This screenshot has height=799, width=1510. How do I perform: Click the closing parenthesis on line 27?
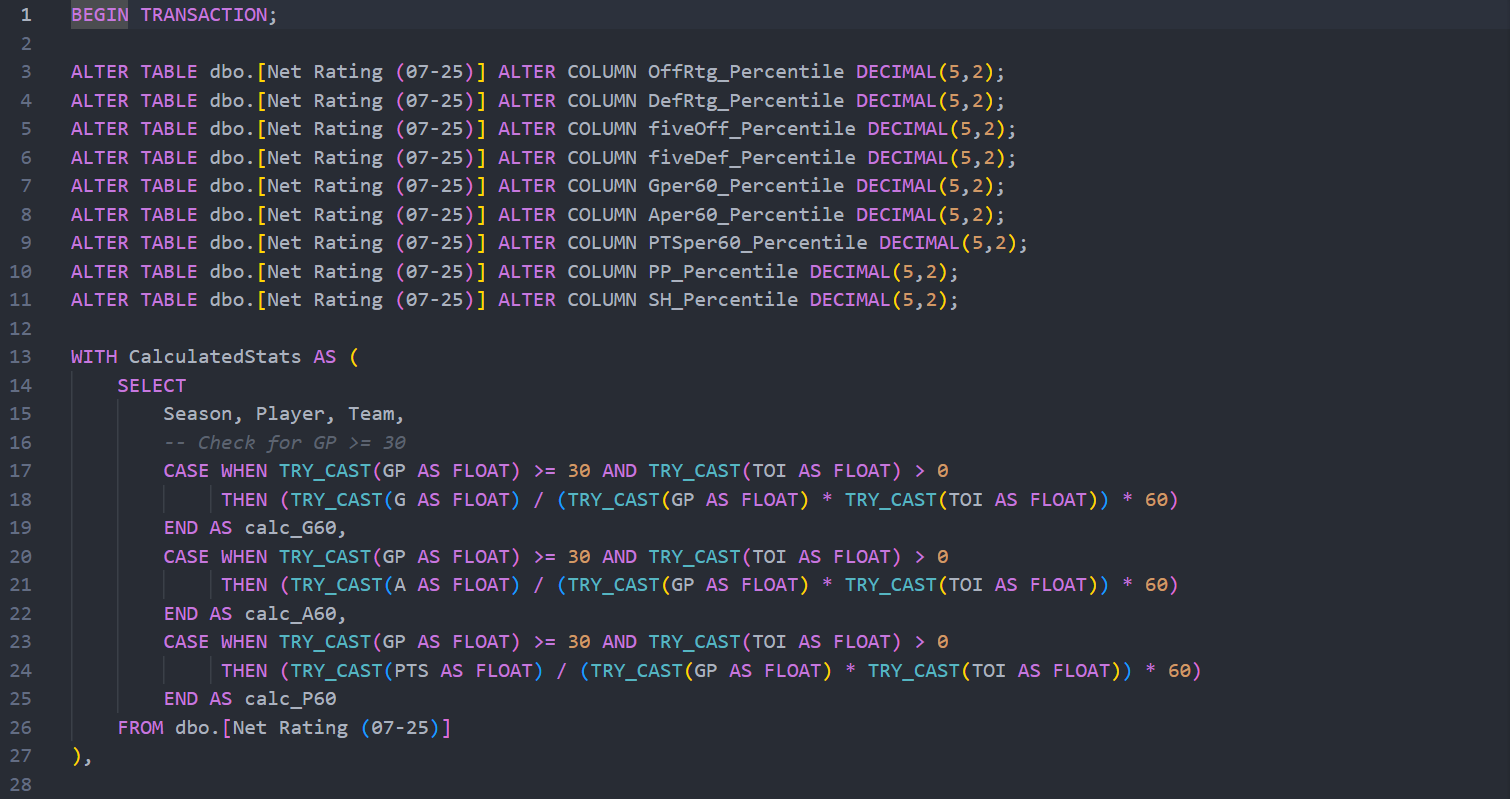tap(76, 756)
